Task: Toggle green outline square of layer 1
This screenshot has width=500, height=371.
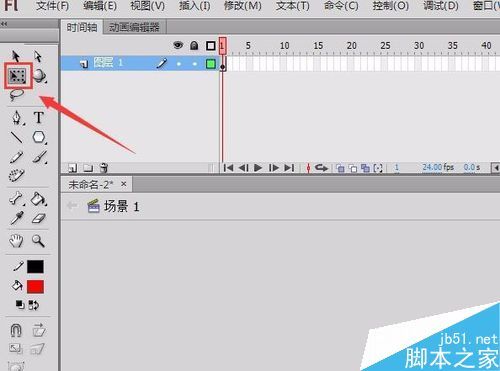Action: point(211,64)
